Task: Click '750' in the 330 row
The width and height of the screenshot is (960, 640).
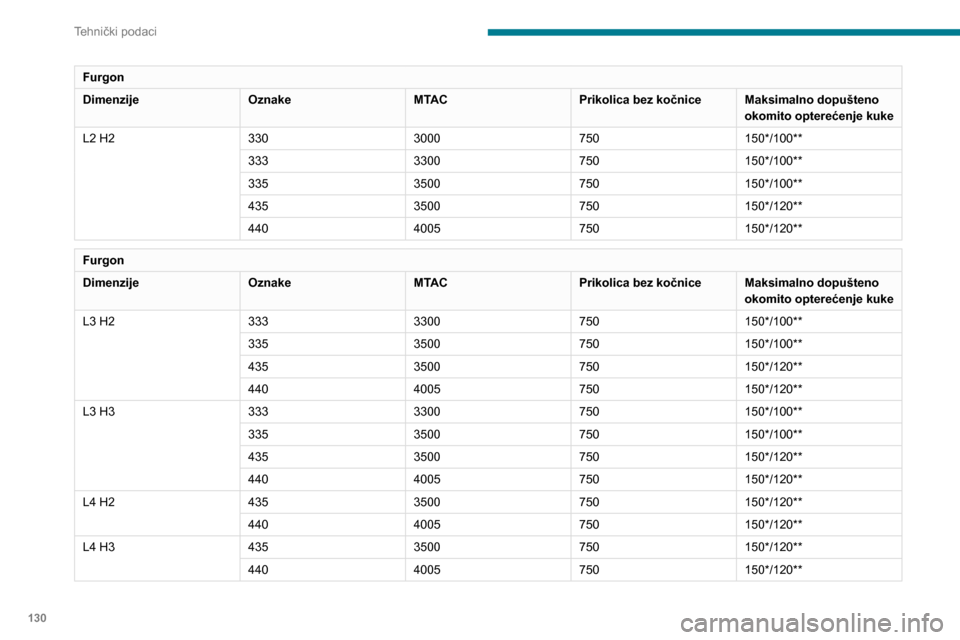Action: point(589,138)
